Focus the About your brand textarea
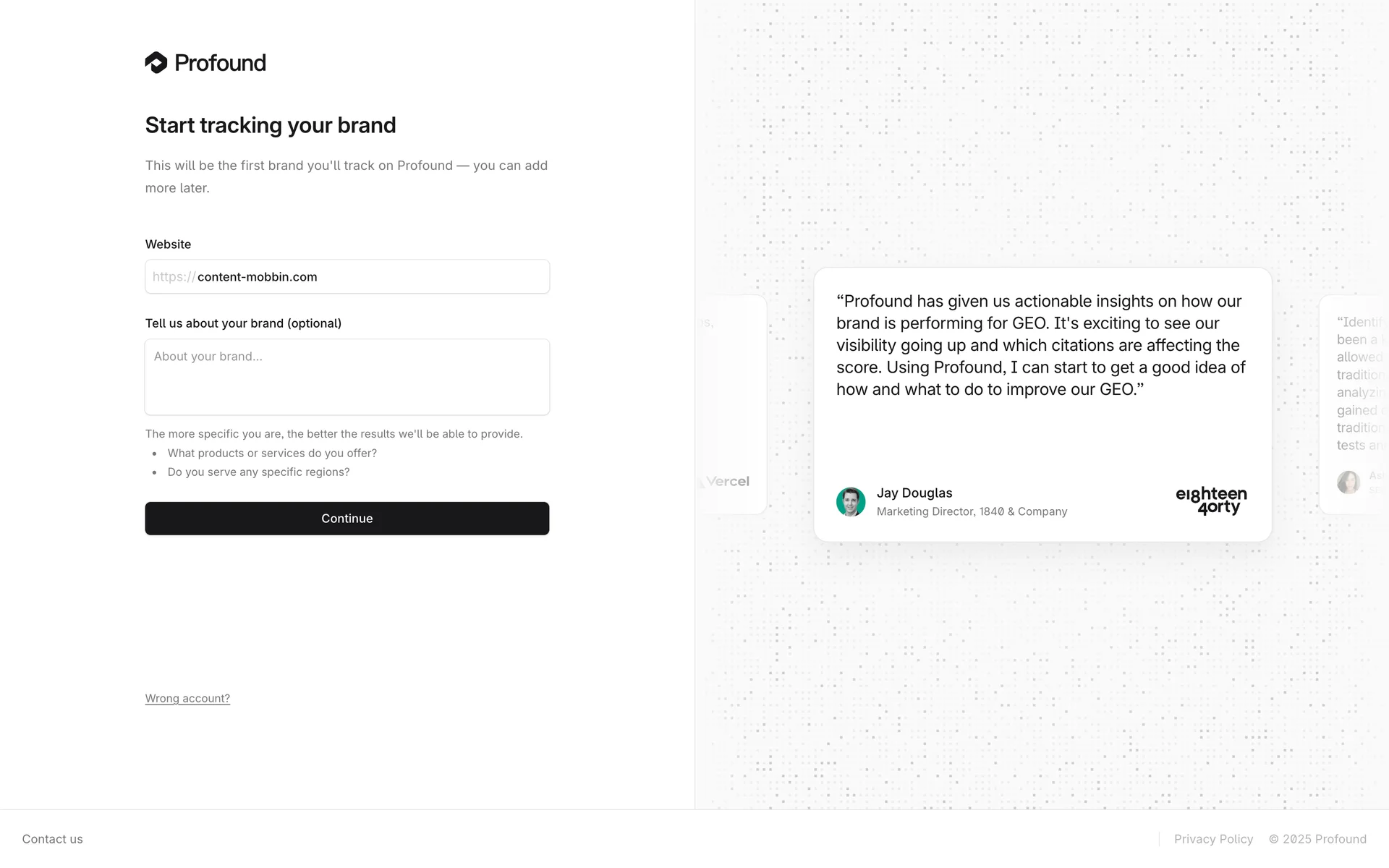 coord(347,377)
